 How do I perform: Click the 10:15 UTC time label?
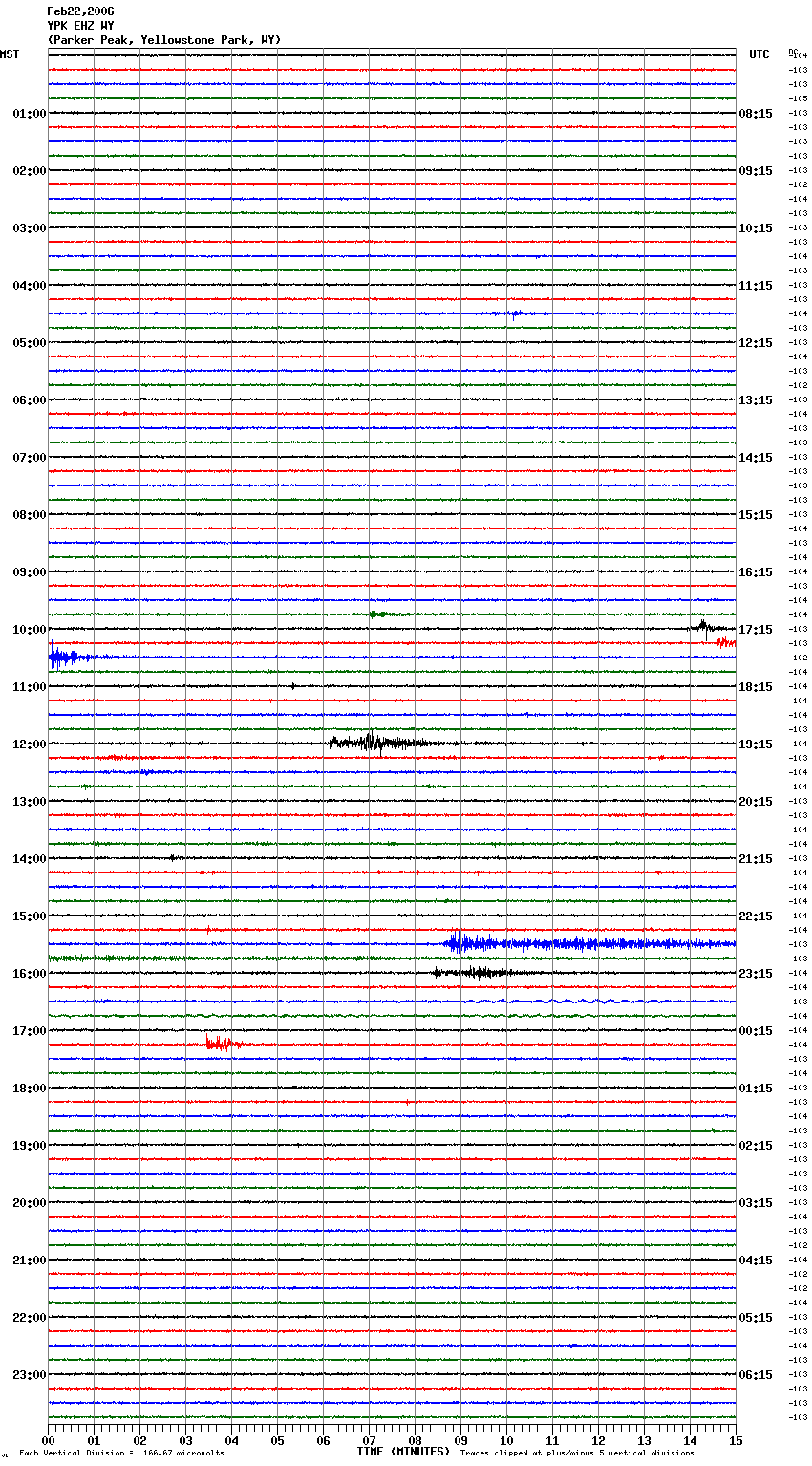pyautogui.click(x=756, y=228)
